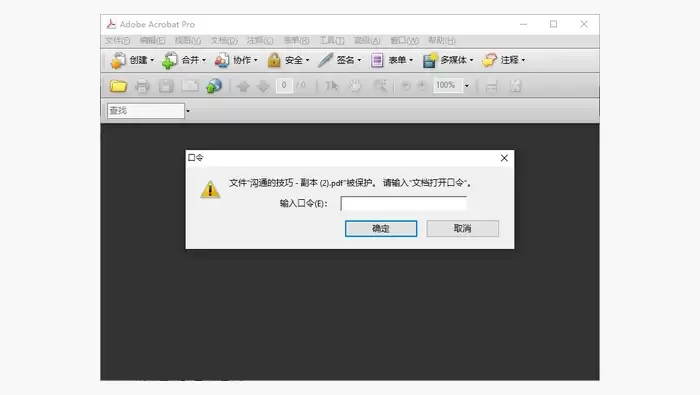Go to previous page with up arrow

[243, 86]
